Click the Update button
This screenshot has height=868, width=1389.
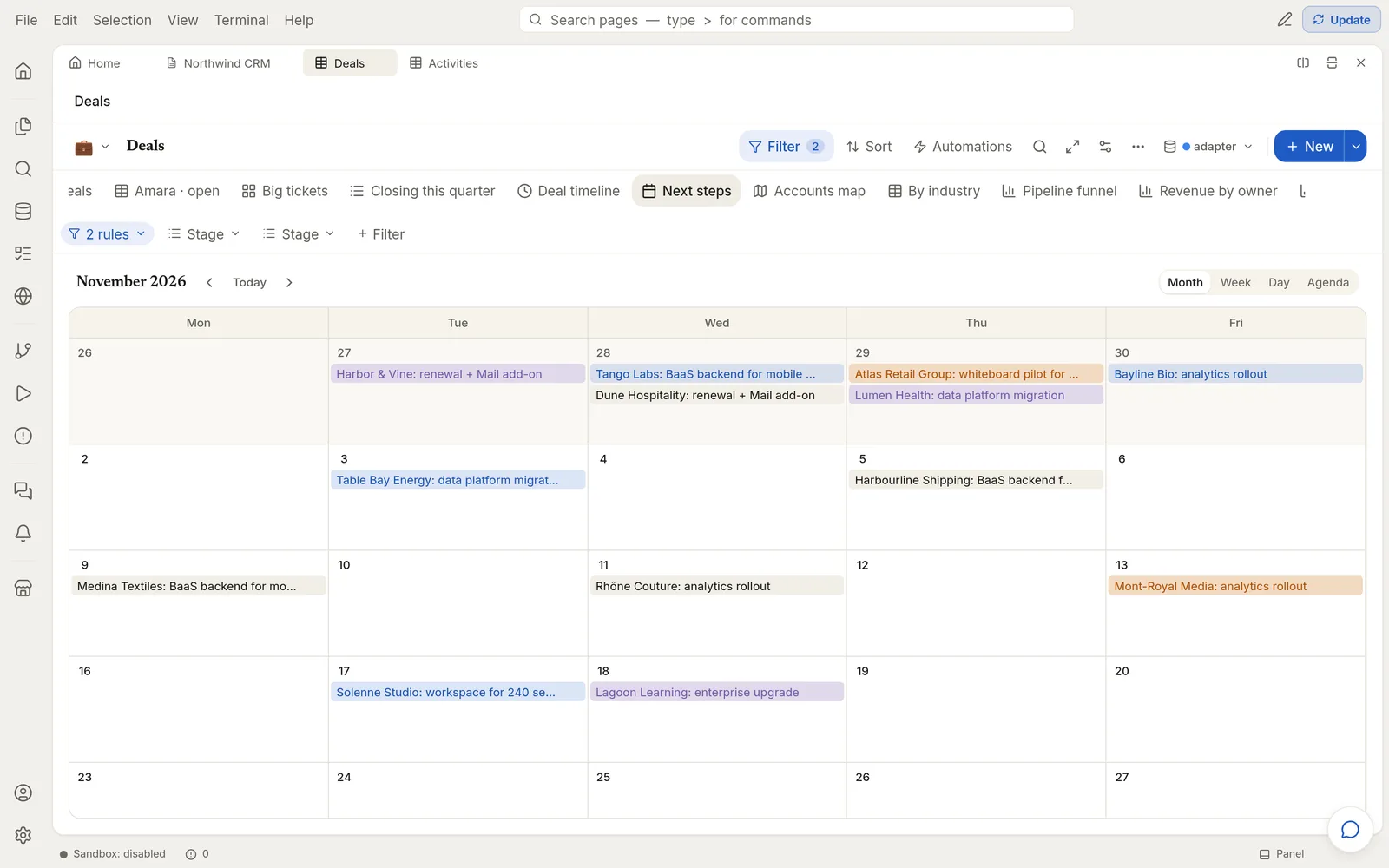[x=1341, y=20]
